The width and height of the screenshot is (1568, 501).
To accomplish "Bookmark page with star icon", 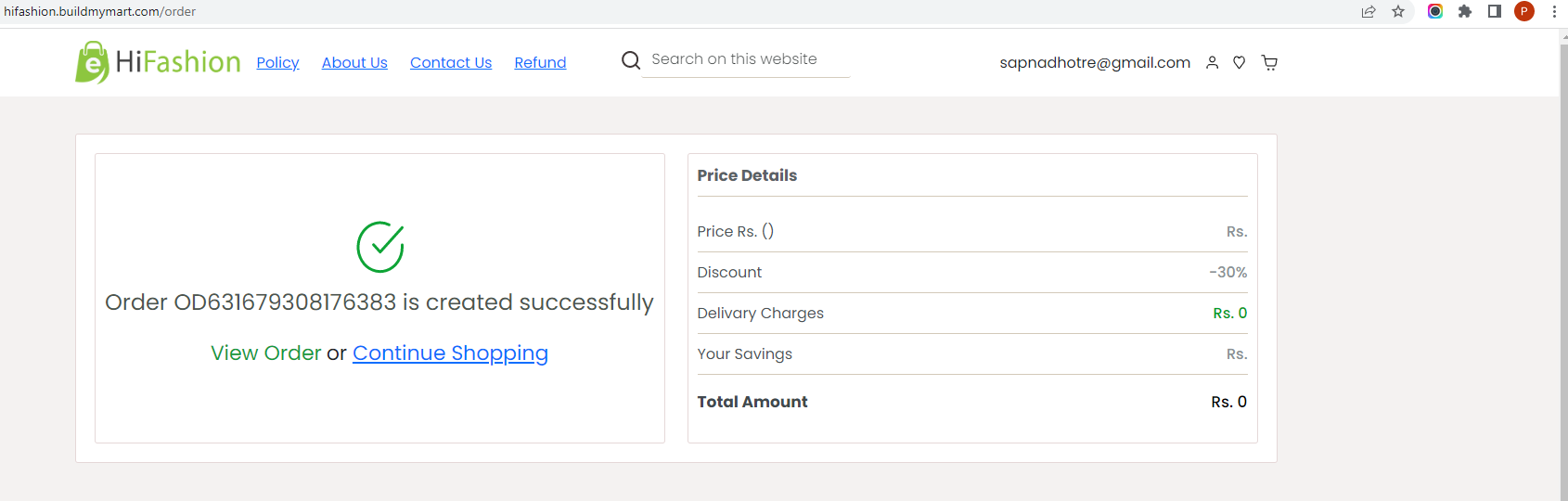I will tap(1398, 12).
